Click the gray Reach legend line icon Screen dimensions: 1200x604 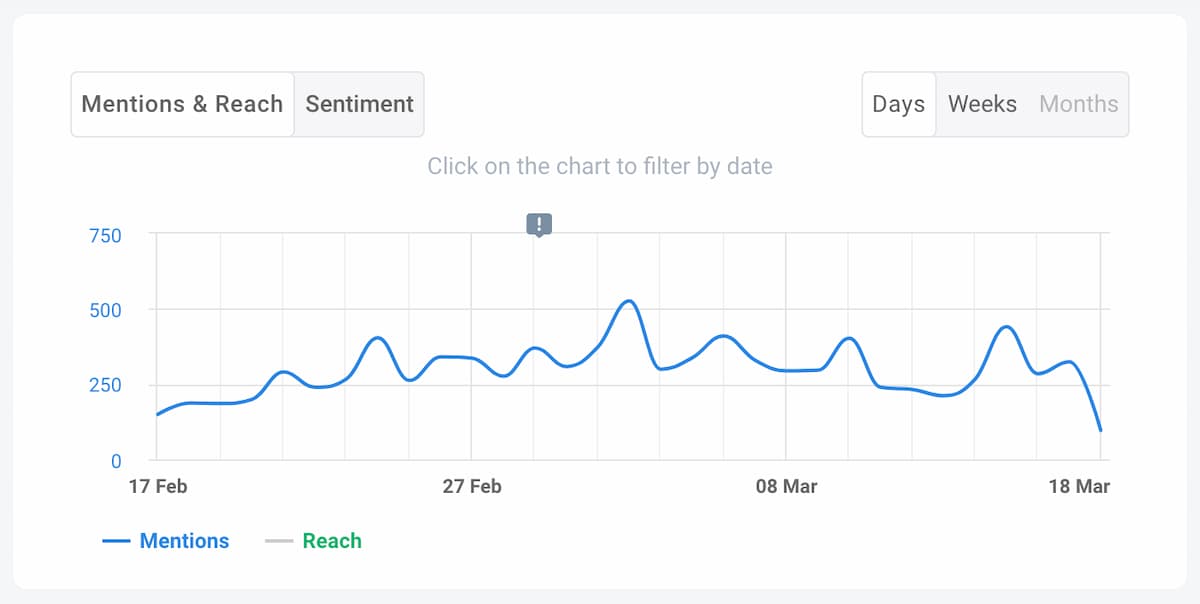tap(281, 541)
